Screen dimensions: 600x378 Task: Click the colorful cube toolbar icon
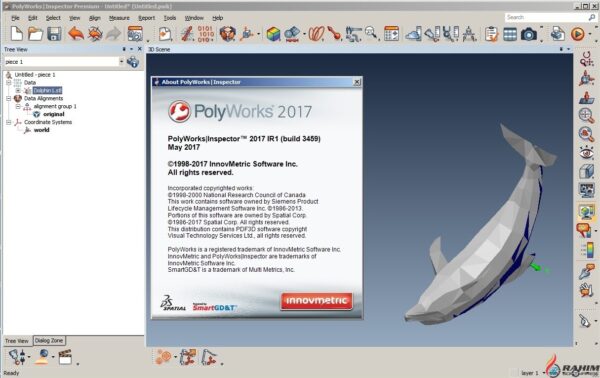[273, 34]
